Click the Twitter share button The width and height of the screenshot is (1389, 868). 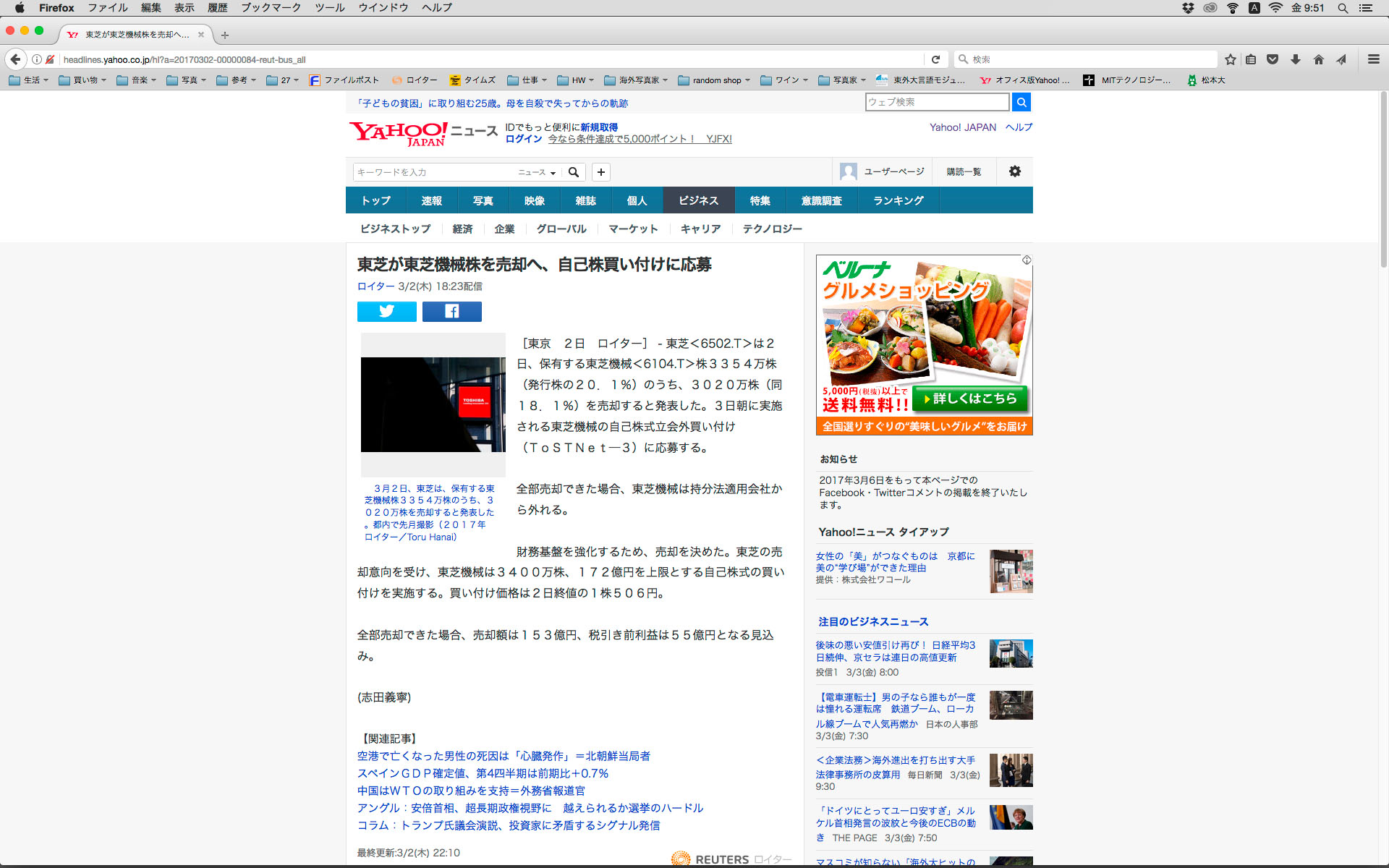(x=386, y=312)
